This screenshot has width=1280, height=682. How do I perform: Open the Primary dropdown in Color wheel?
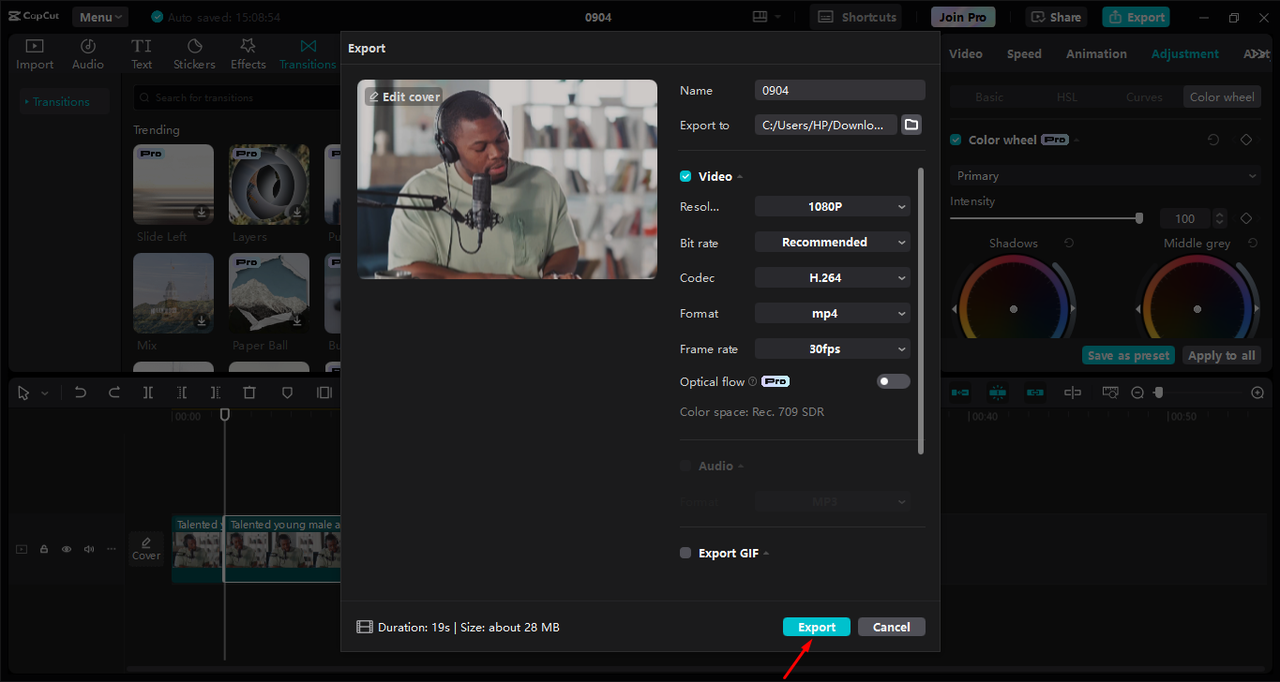pyautogui.click(x=1105, y=176)
